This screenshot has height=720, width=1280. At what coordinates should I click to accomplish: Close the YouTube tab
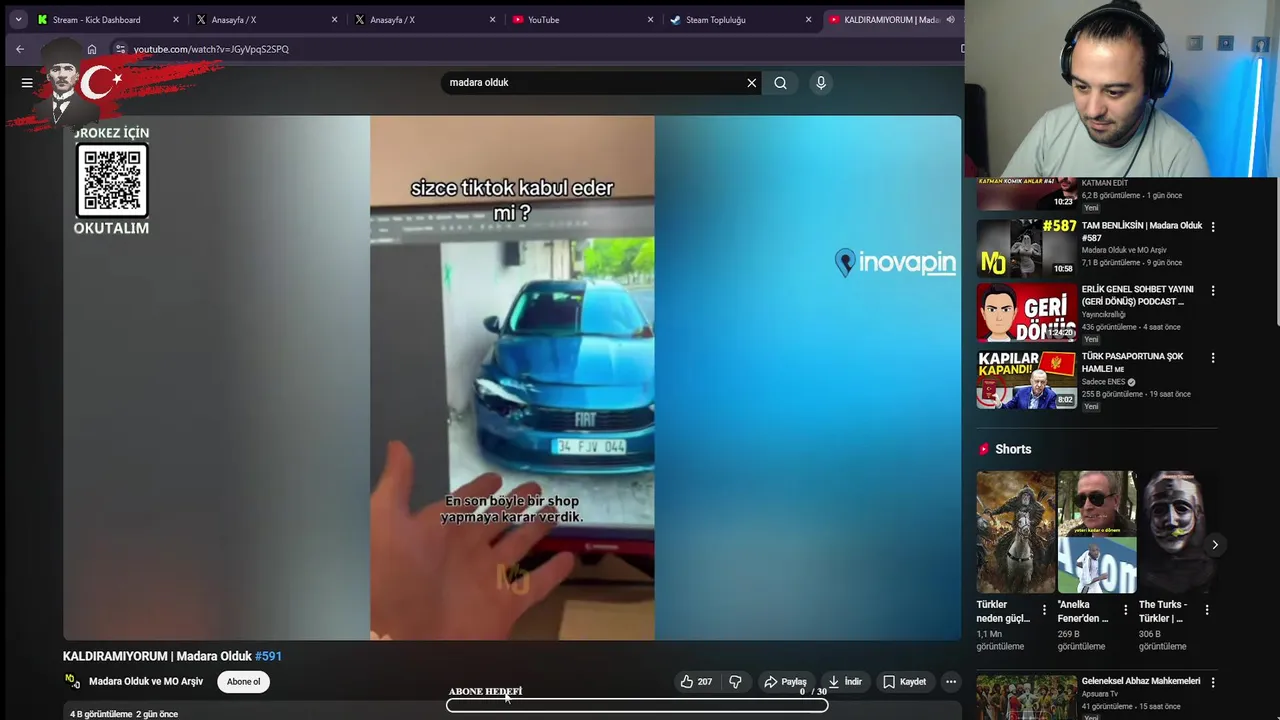point(650,20)
